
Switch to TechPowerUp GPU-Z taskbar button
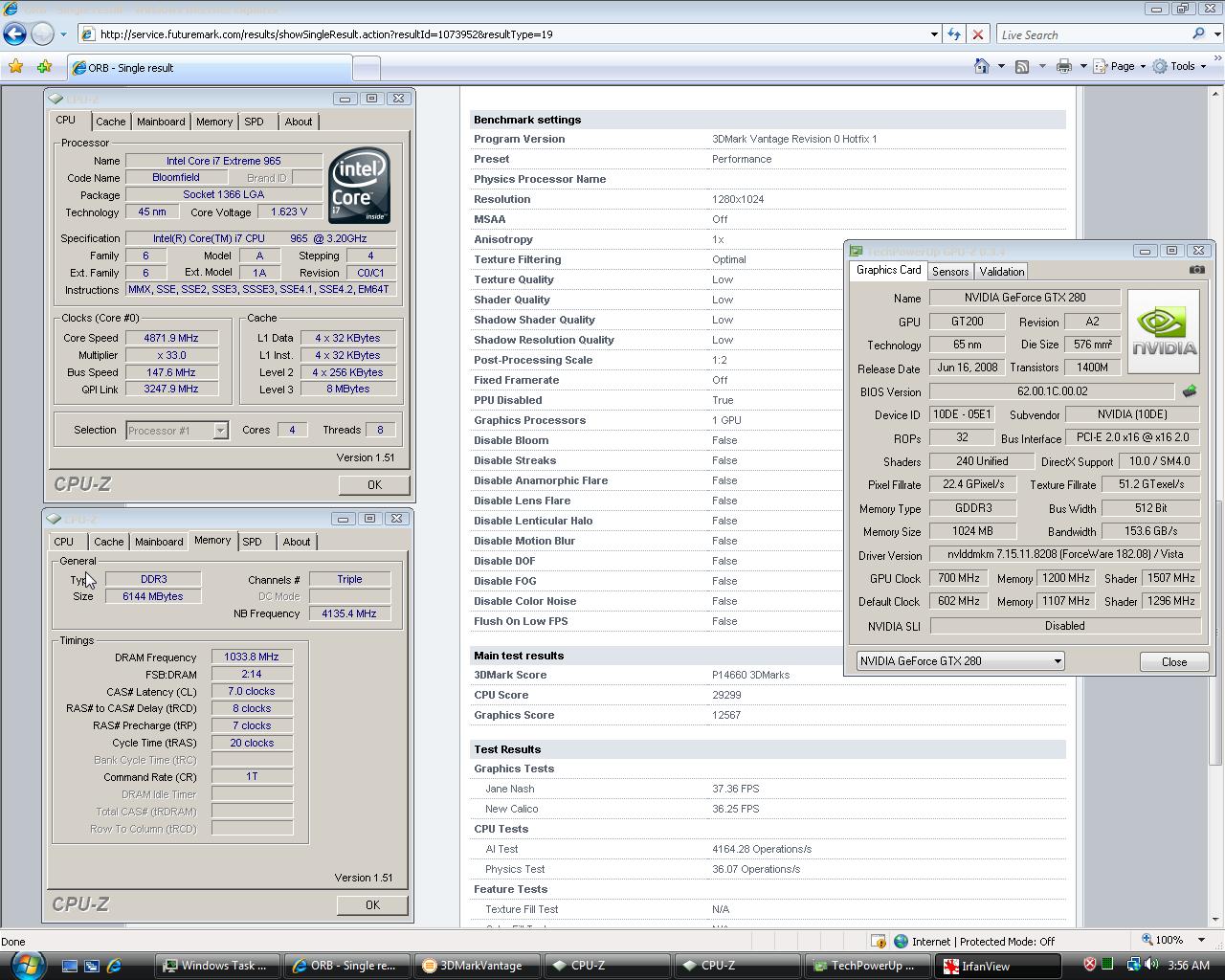pos(867,966)
